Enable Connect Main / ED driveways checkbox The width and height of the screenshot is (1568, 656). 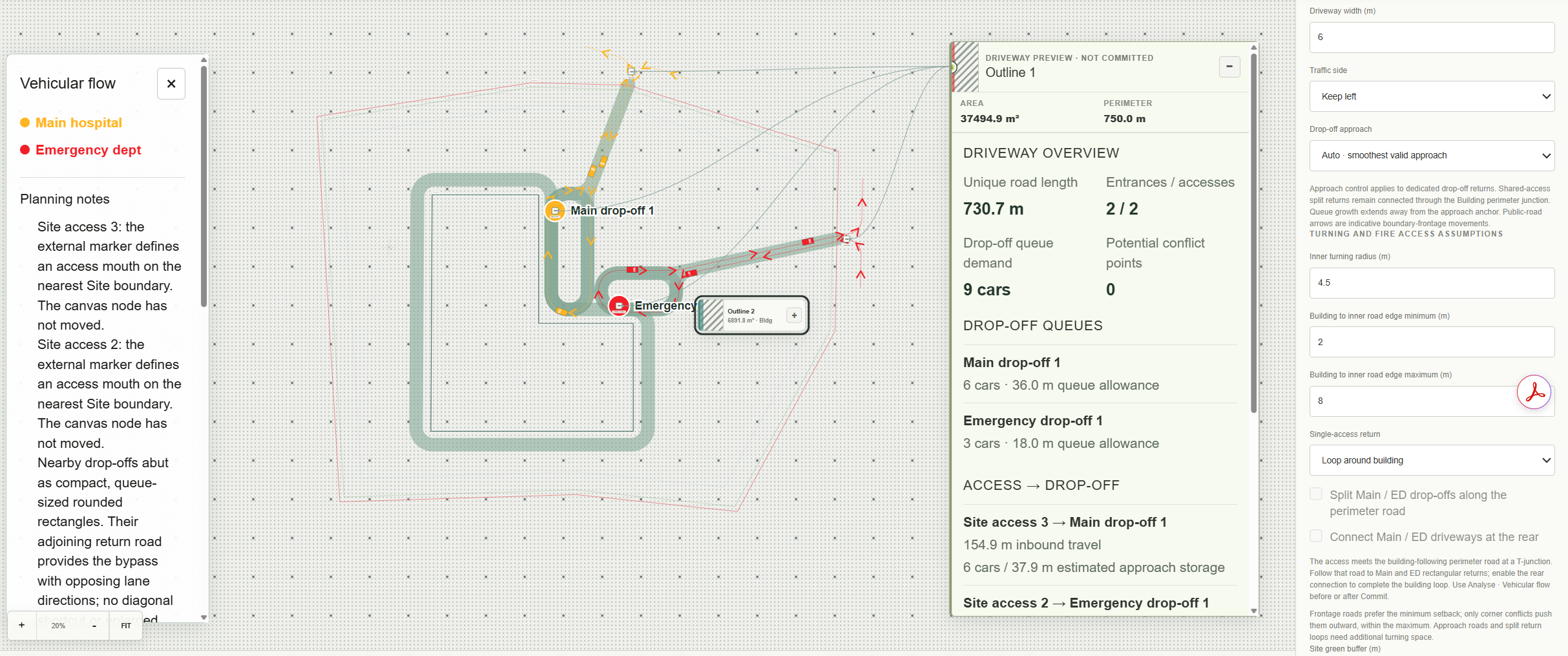pos(1316,536)
